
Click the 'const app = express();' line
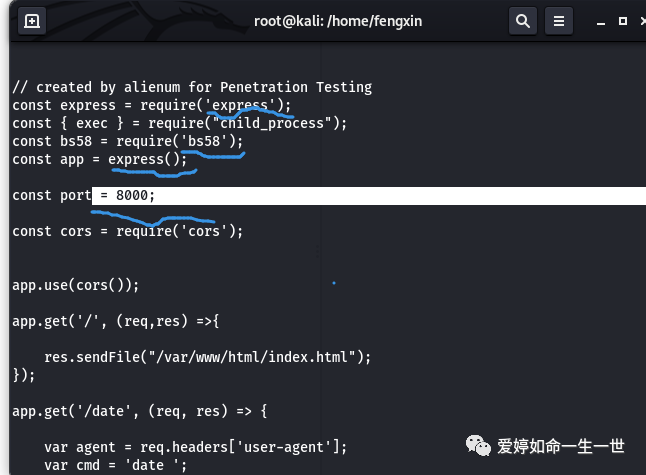point(100,159)
